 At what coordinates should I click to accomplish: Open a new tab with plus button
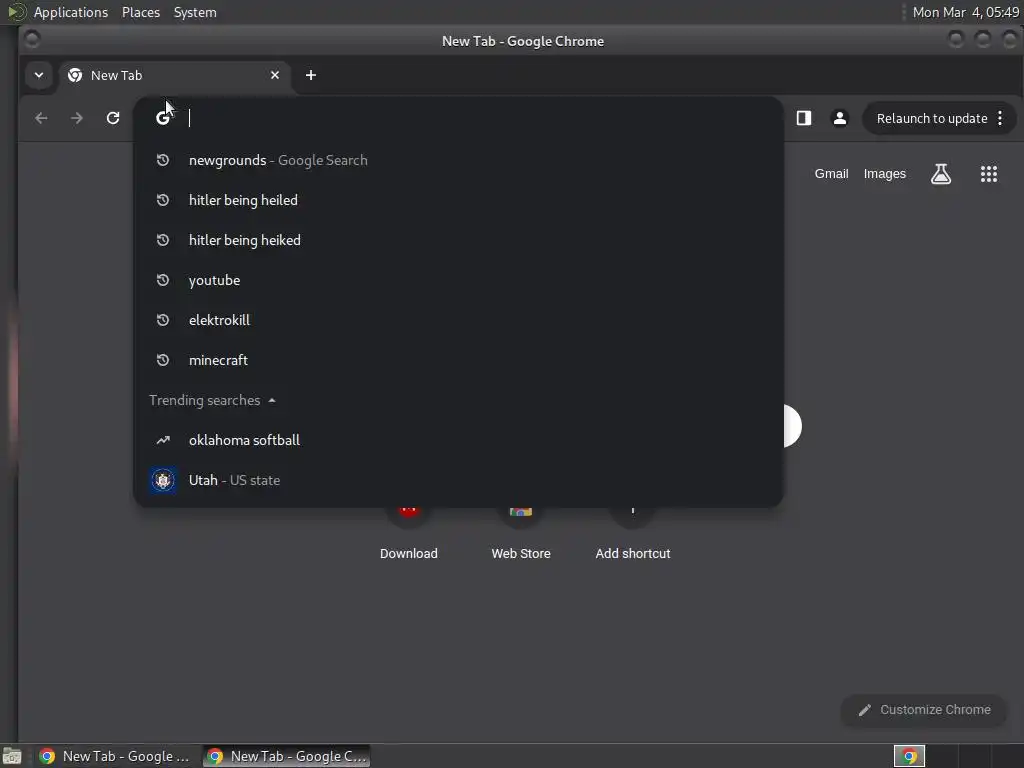pos(311,75)
